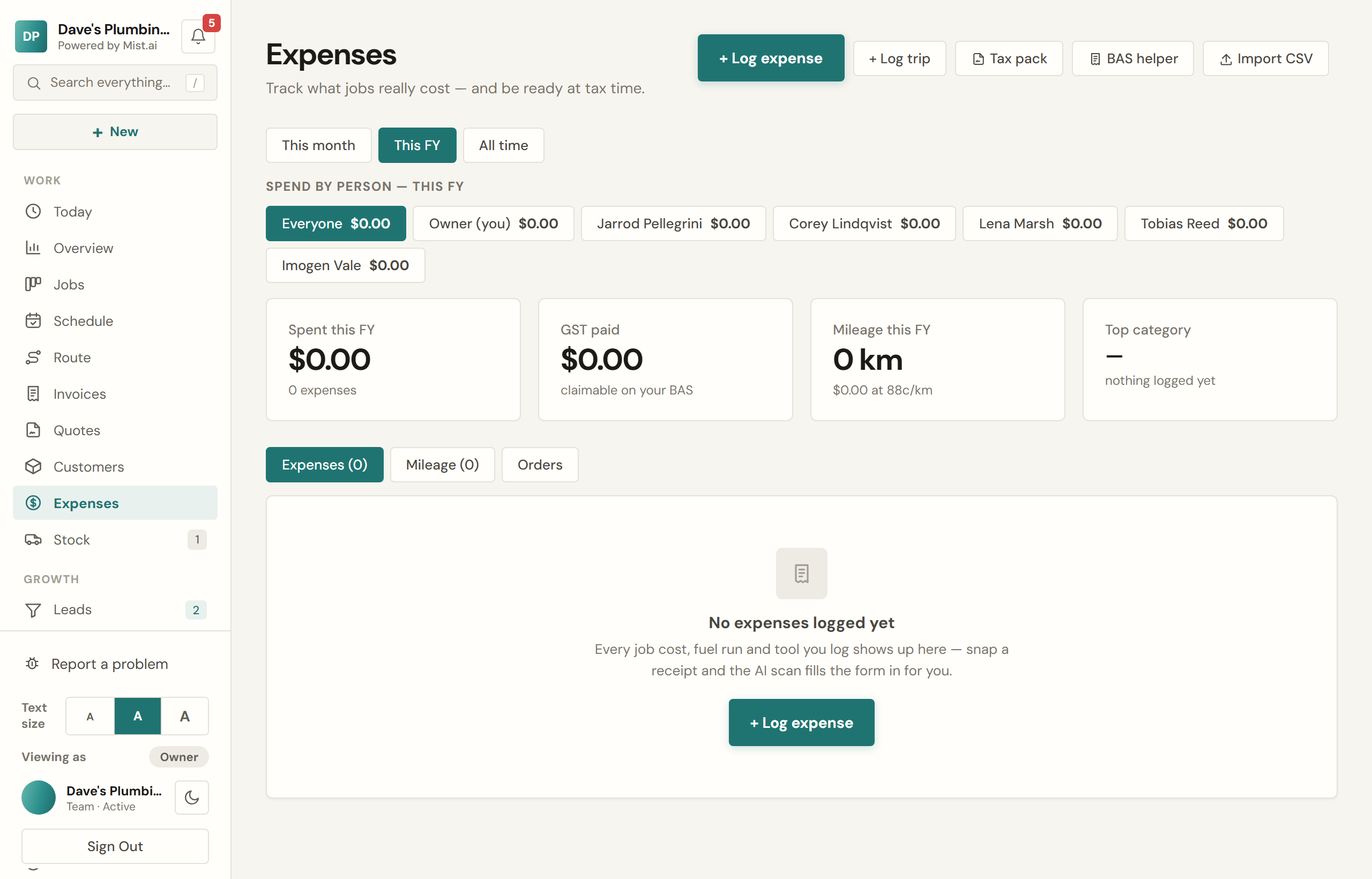Select the medium text size option
The height and width of the screenshot is (879, 1372).
click(138, 716)
